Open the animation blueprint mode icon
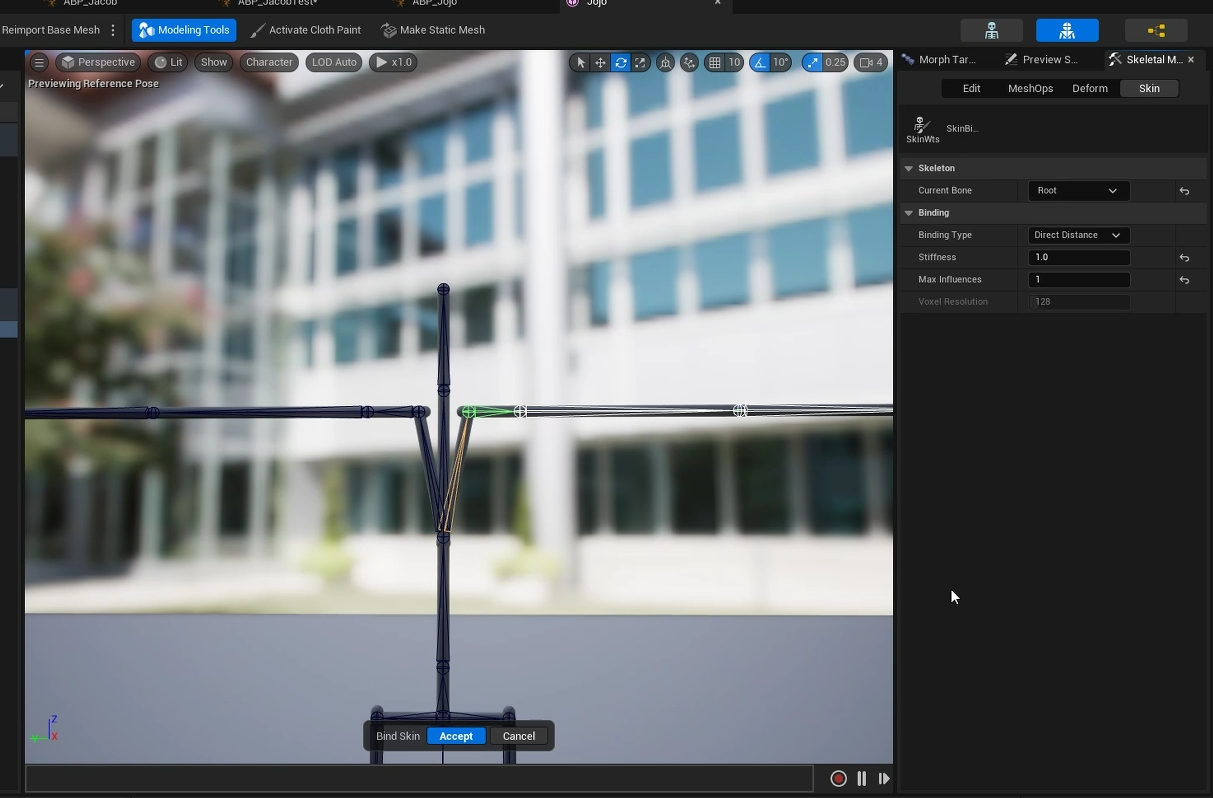Image resolution: width=1213 pixels, height=798 pixels. click(x=1156, y=31)
